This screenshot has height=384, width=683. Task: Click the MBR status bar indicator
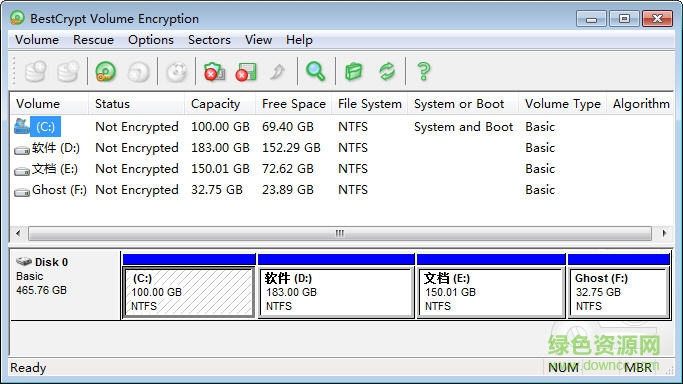click(638, 368)
